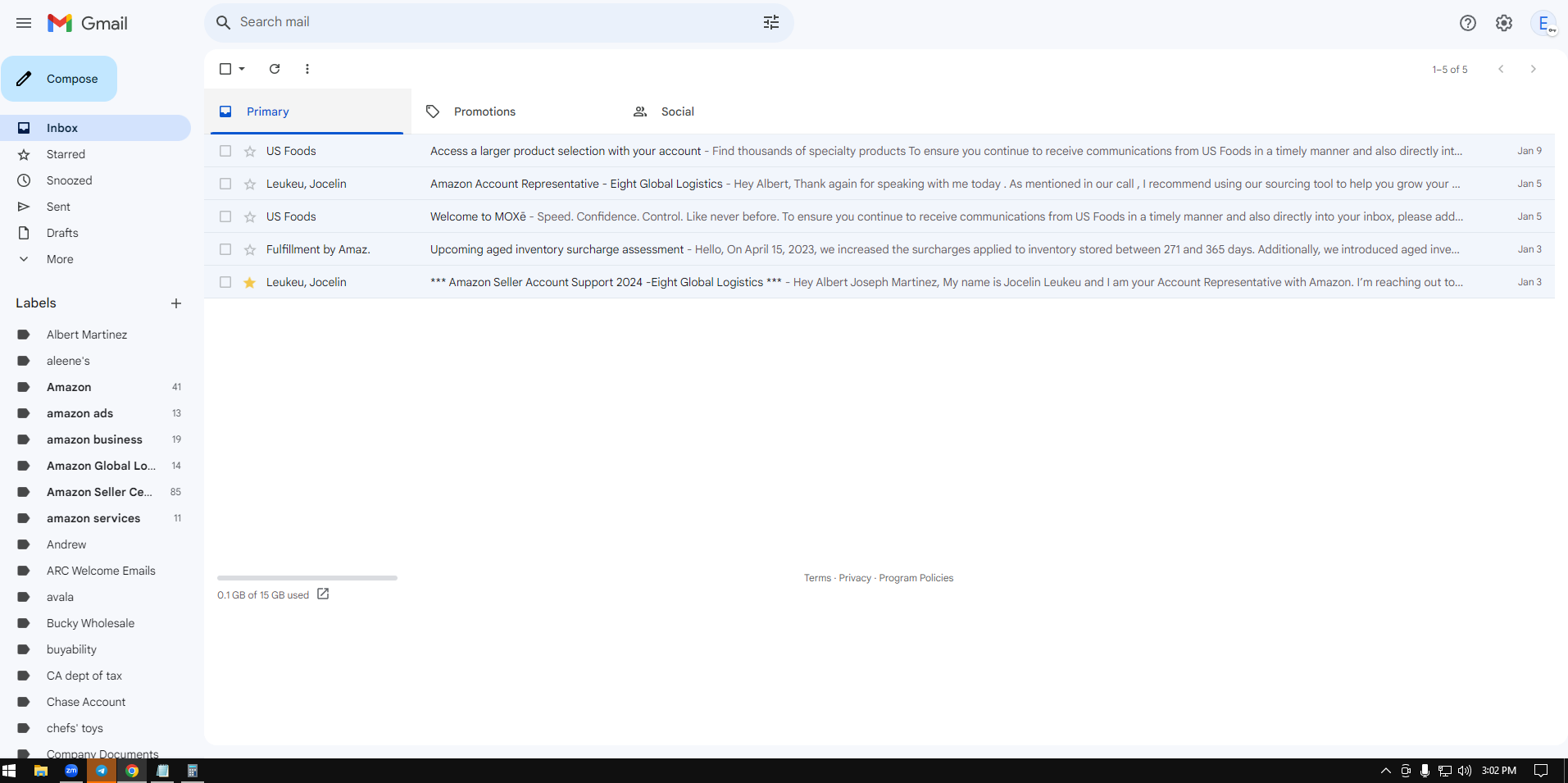Open the amazon services label

95,518
